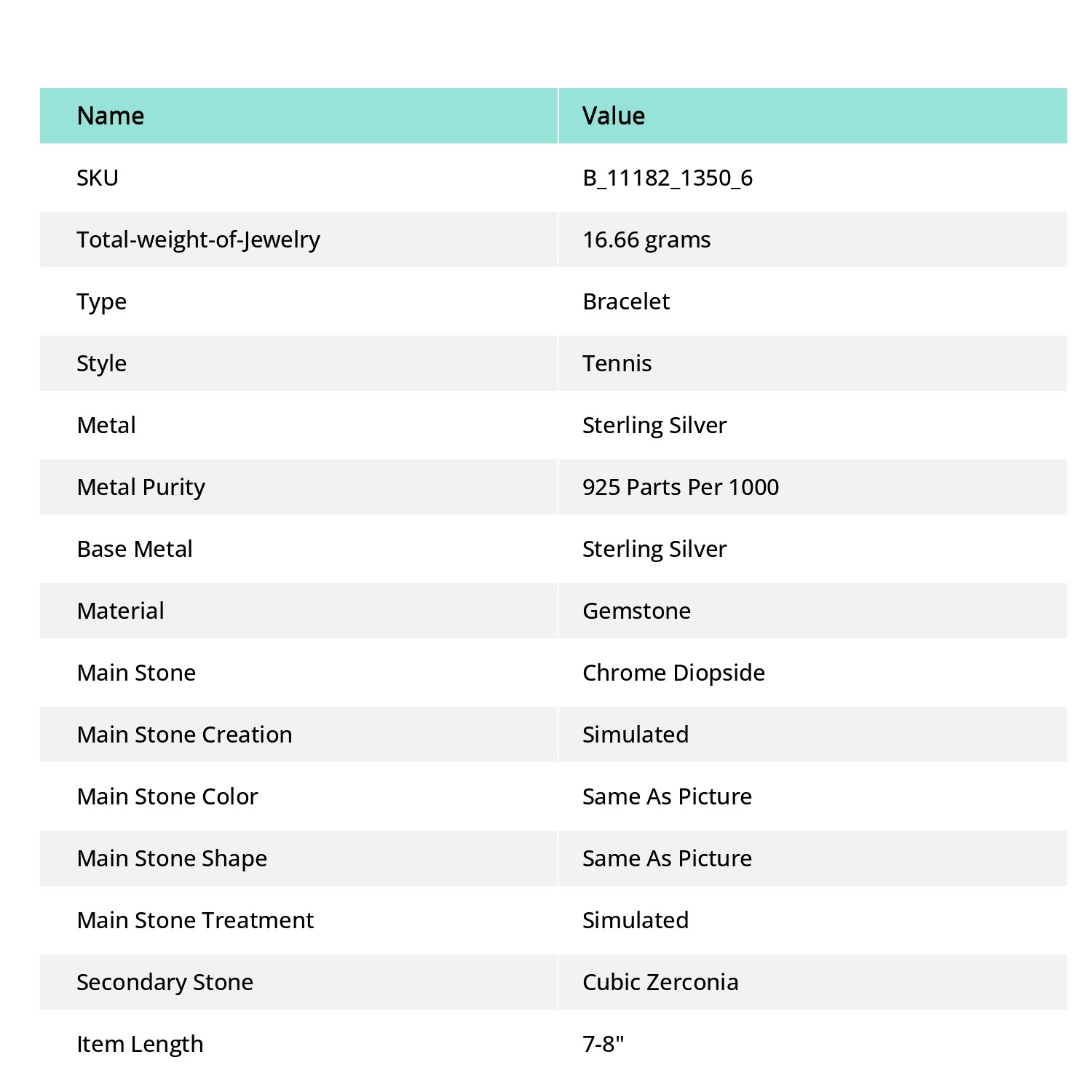Image resolution: width=1092 pixels, height=1092 pixels.
Task: Click the Base Metal row label
Action: tap(135, 549)
